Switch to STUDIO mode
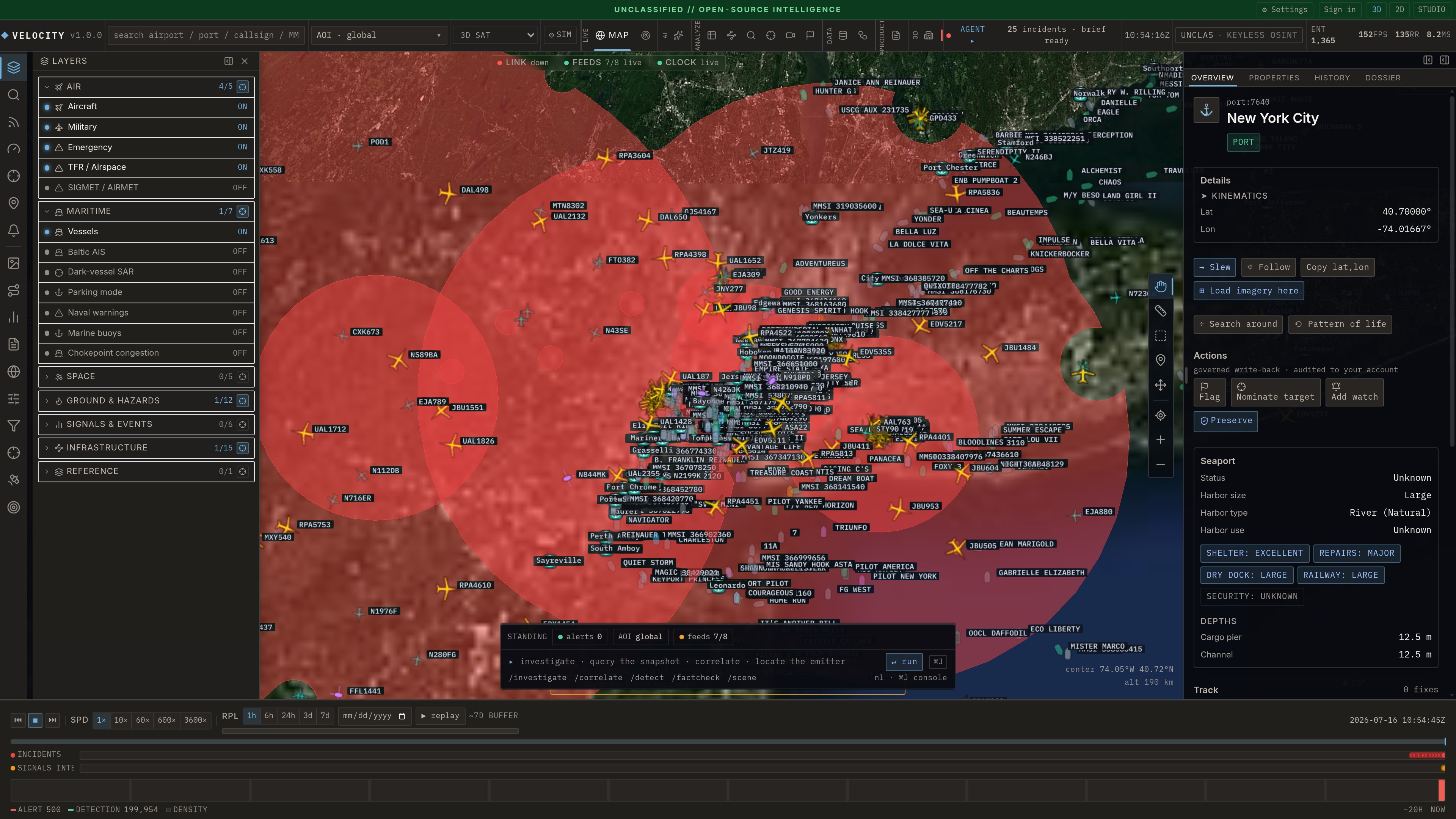 coord(1431,9)
